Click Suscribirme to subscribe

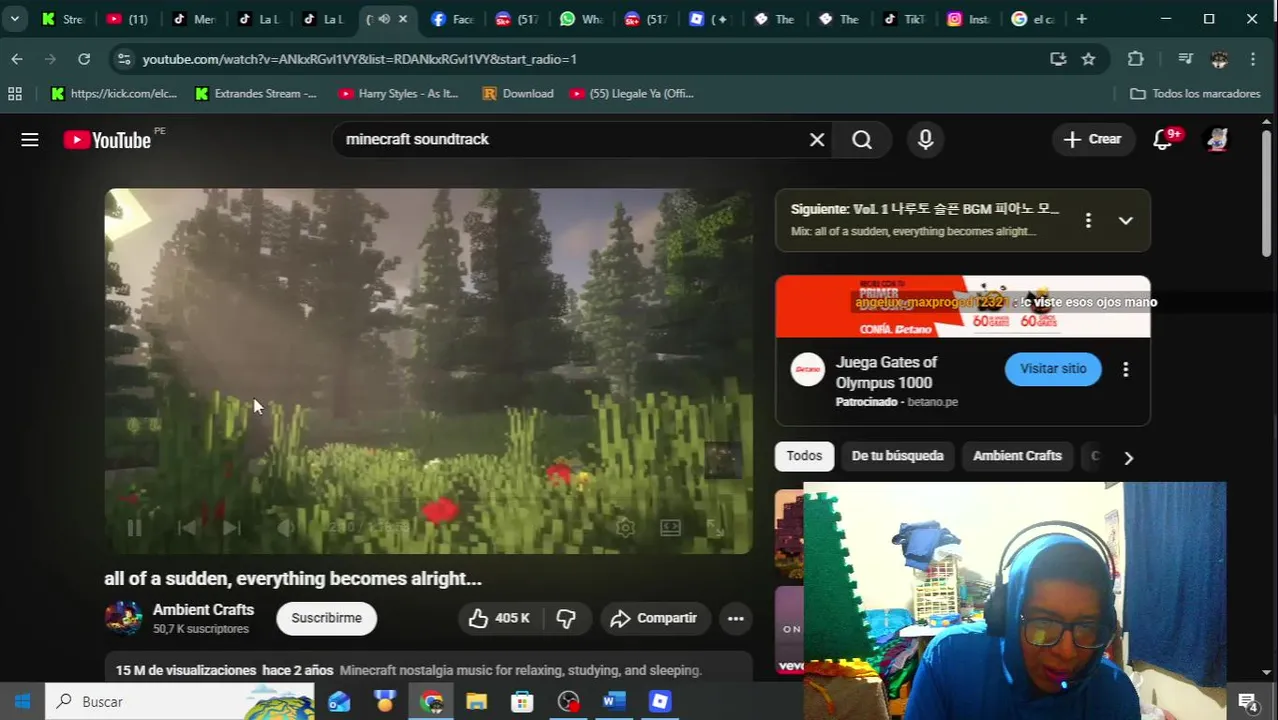click(x=326, y=618)
